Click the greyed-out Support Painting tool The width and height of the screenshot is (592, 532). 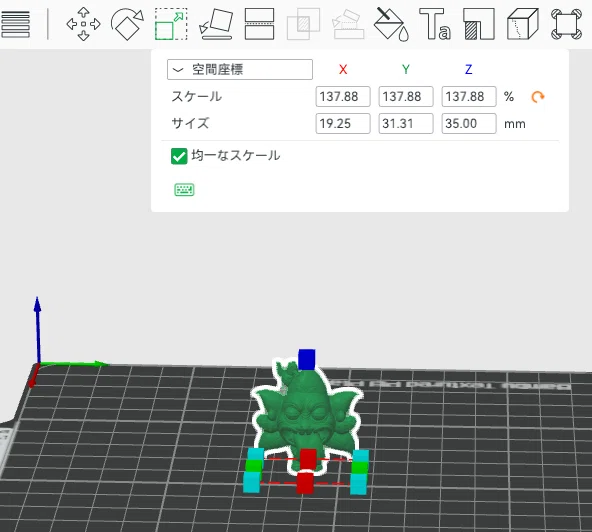tap(348, 24)
